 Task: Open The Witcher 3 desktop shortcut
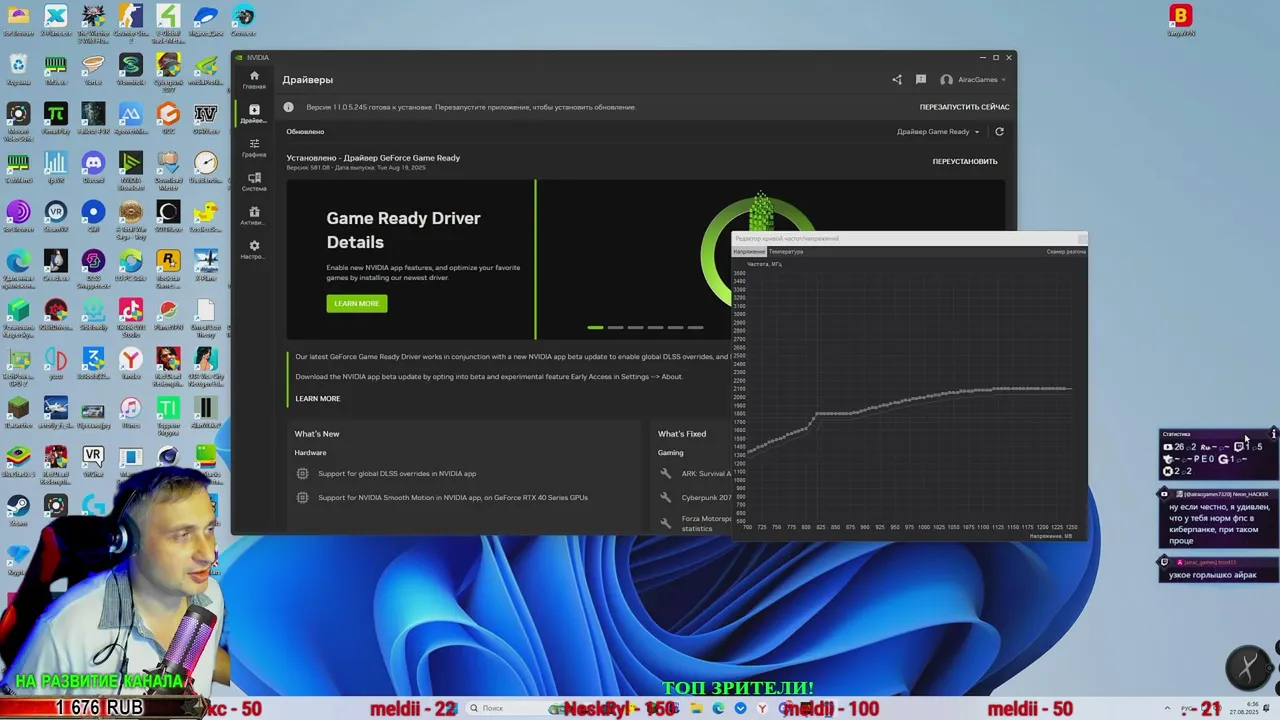pyautogui.click(x=93, y=20)
